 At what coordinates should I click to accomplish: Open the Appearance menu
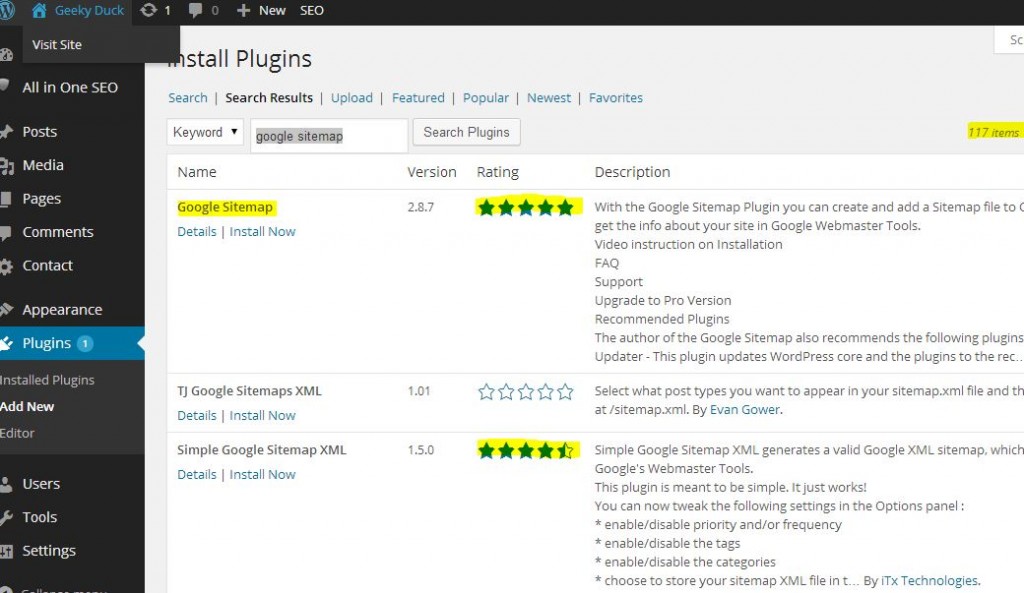62,310
